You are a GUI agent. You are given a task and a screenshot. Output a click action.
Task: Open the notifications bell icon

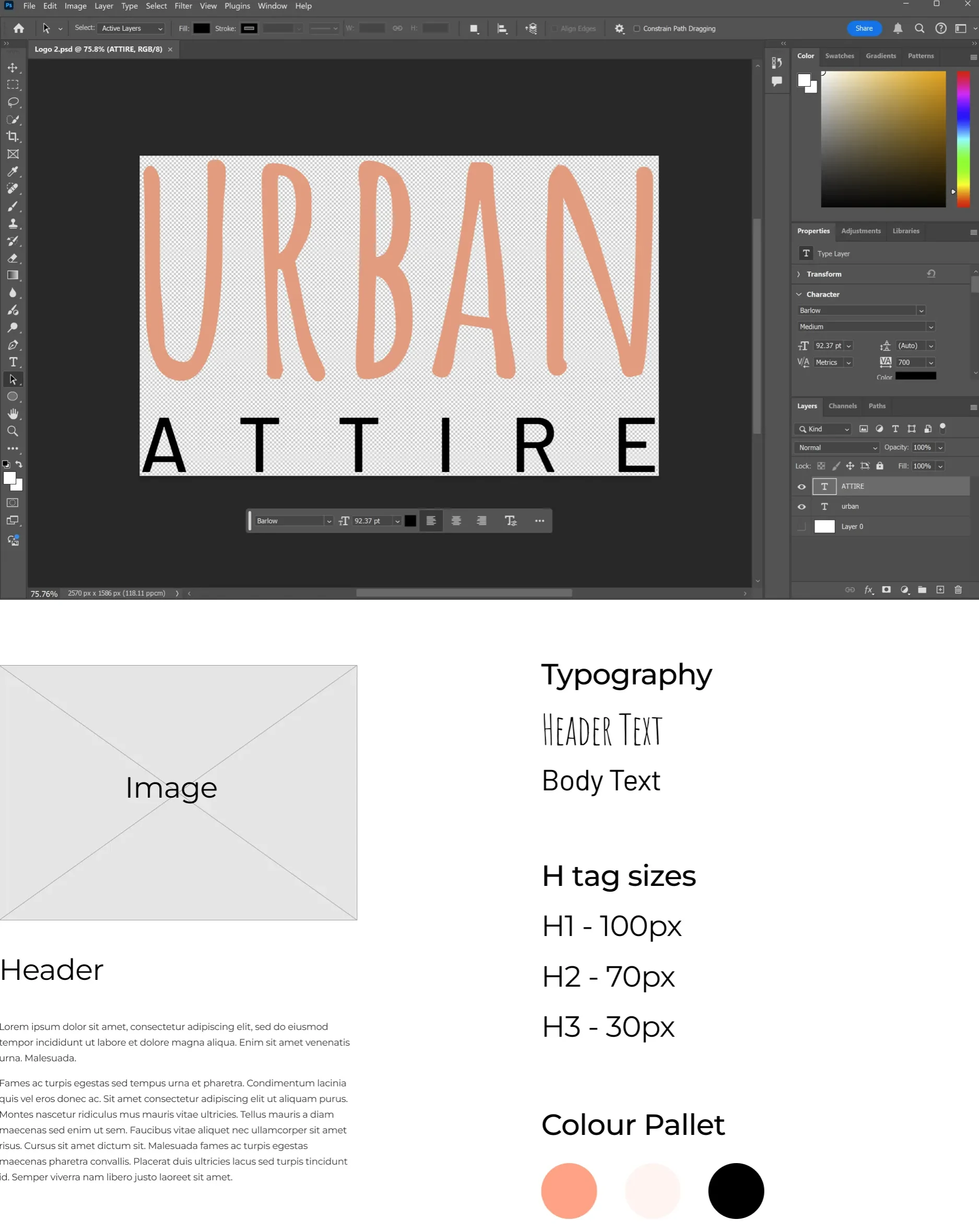898,28
